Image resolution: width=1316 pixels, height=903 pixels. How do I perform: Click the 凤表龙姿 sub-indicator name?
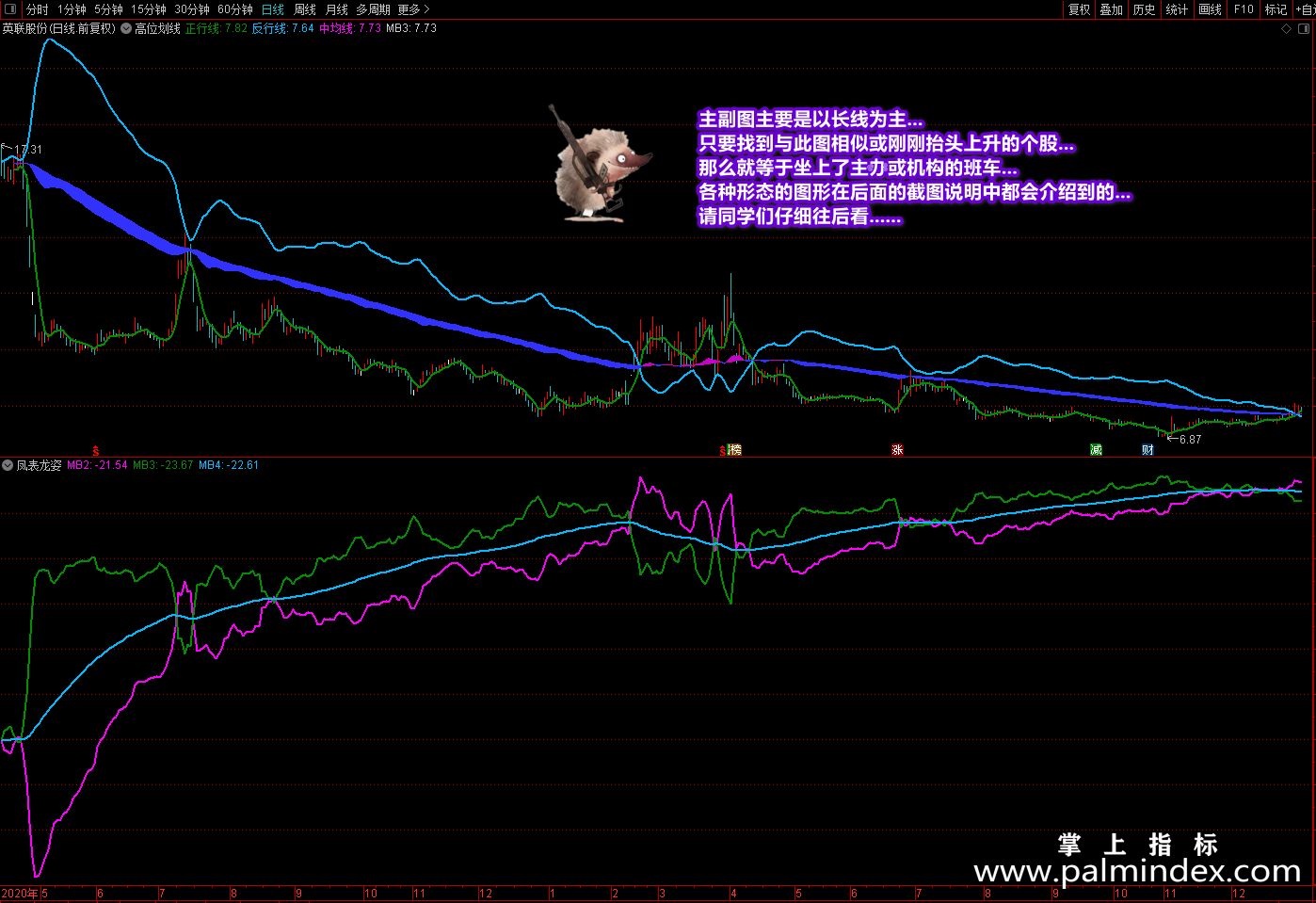pyautogui.click(x=39, y=465)
